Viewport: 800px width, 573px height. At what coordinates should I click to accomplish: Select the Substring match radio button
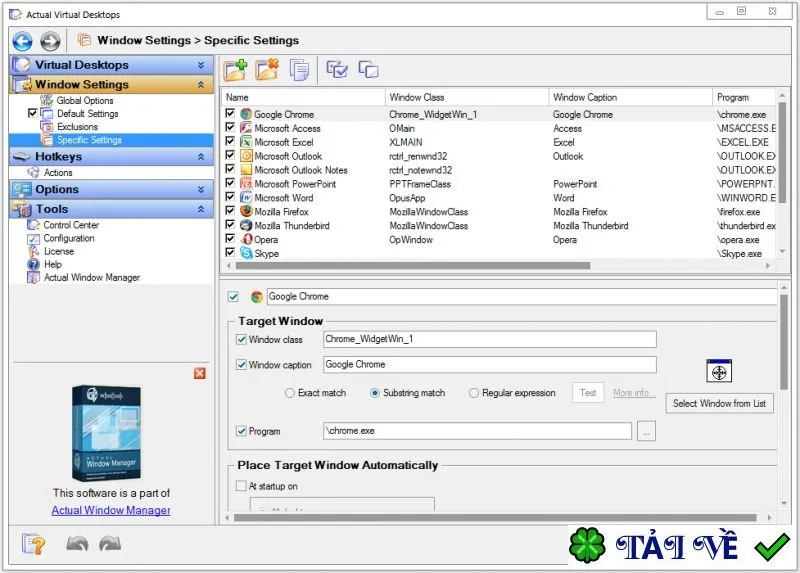[x=374, y=393]
